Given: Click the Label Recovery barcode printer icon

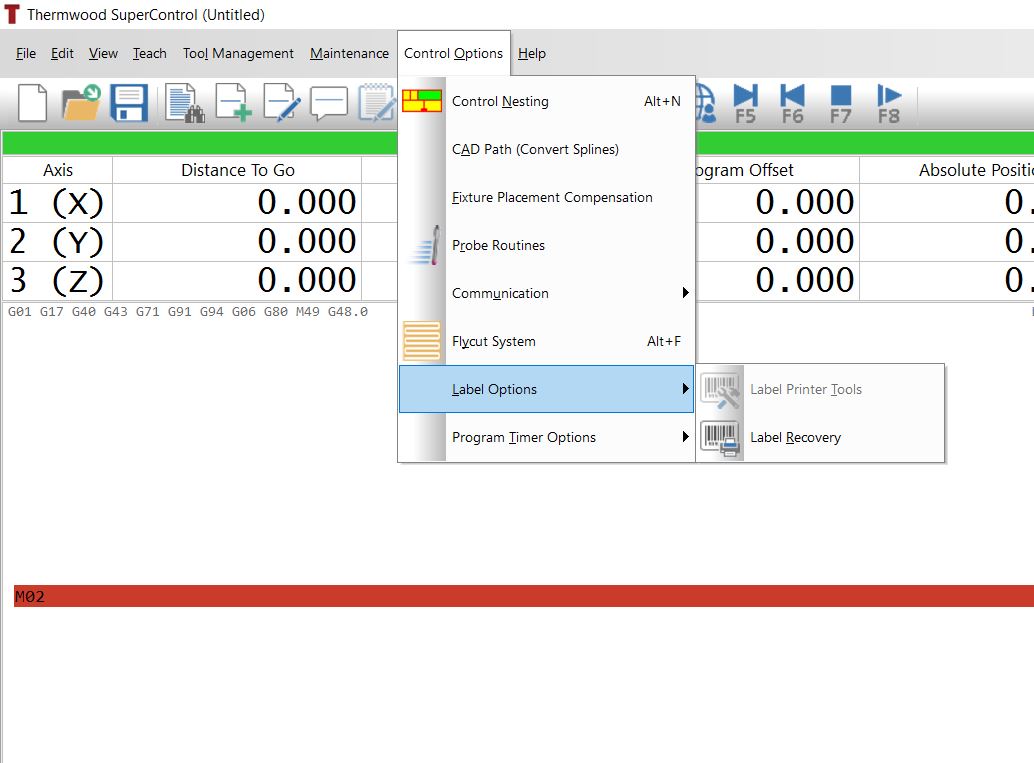Looking at the screenshot, I should point(720,438).
